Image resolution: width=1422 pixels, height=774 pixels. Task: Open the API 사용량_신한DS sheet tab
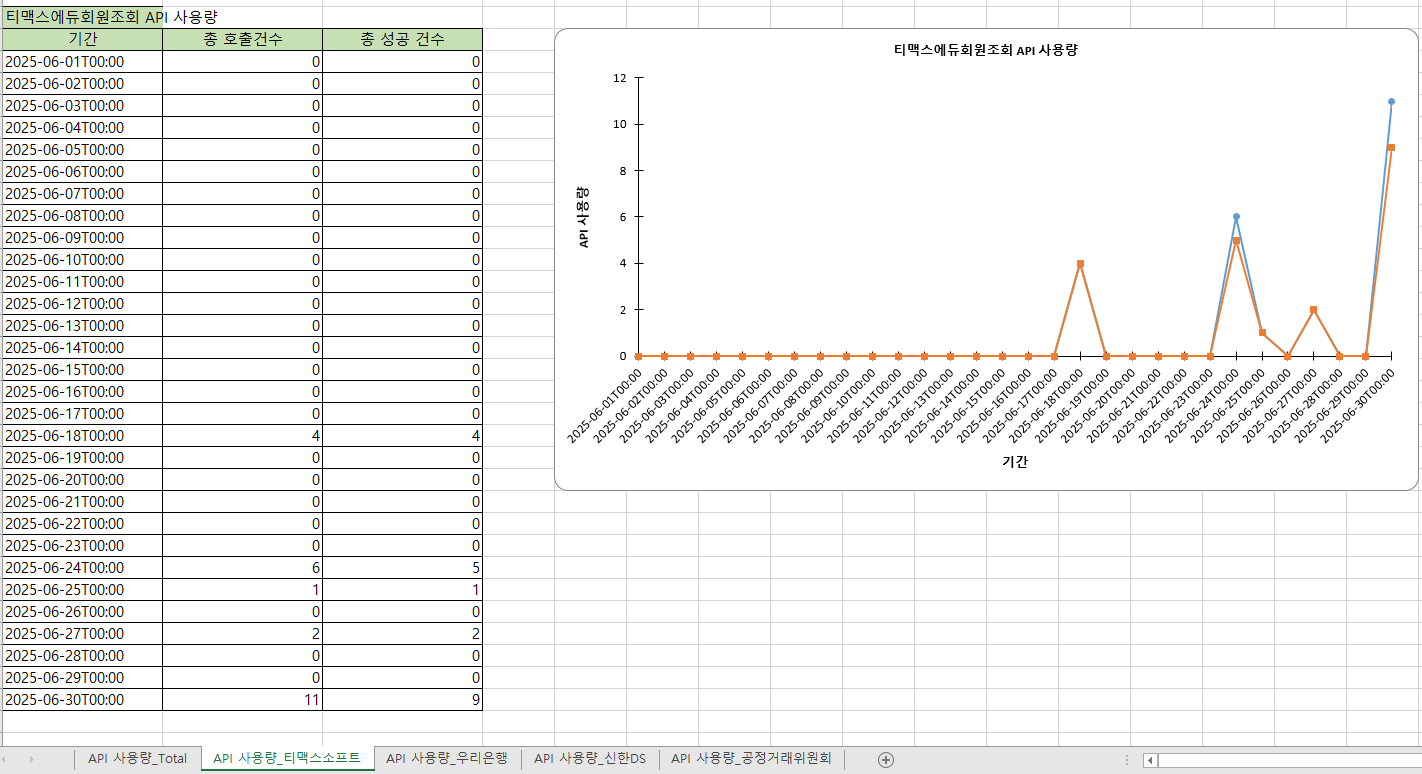(590, 759)
